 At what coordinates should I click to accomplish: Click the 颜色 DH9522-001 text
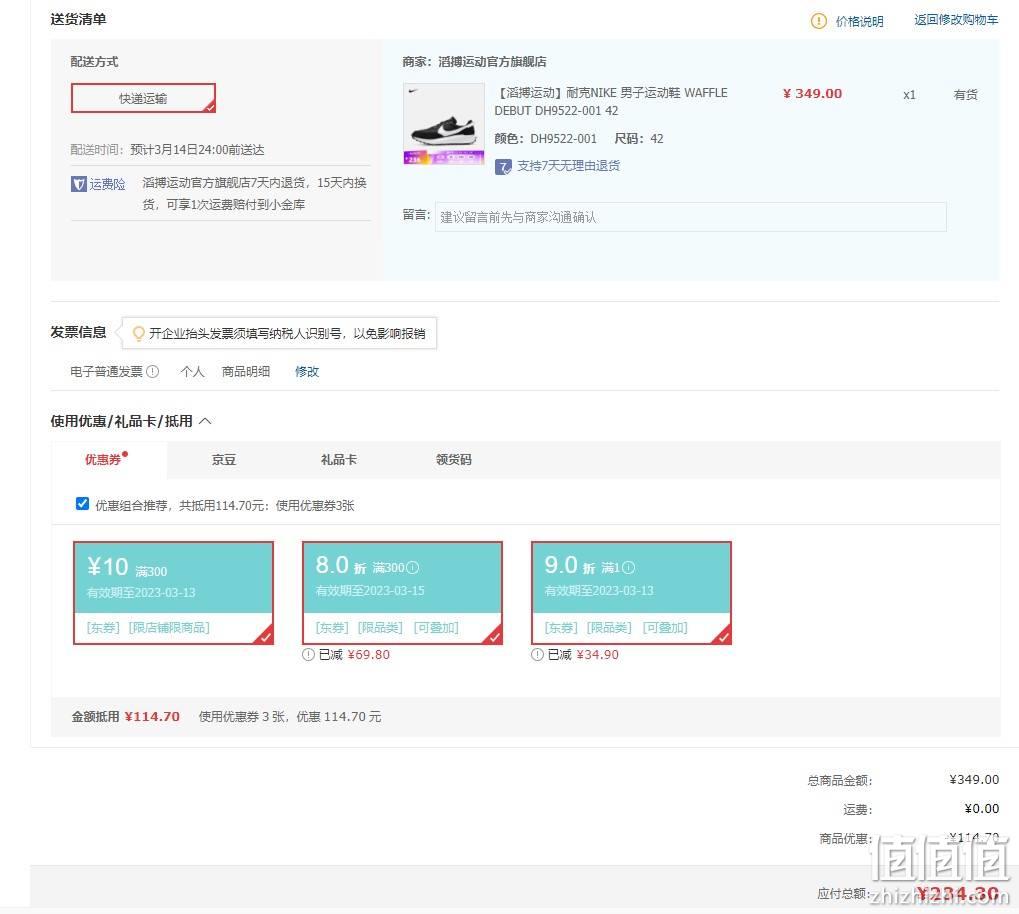pos(545,138)
